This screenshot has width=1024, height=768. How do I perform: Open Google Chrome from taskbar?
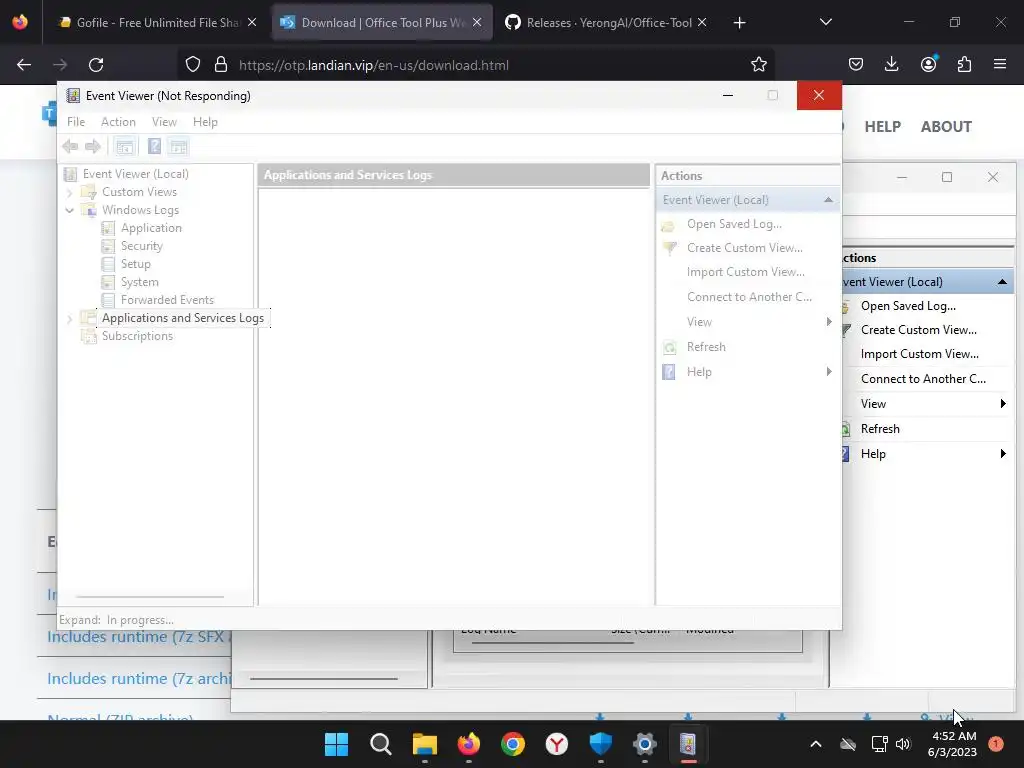click(513, 744)
